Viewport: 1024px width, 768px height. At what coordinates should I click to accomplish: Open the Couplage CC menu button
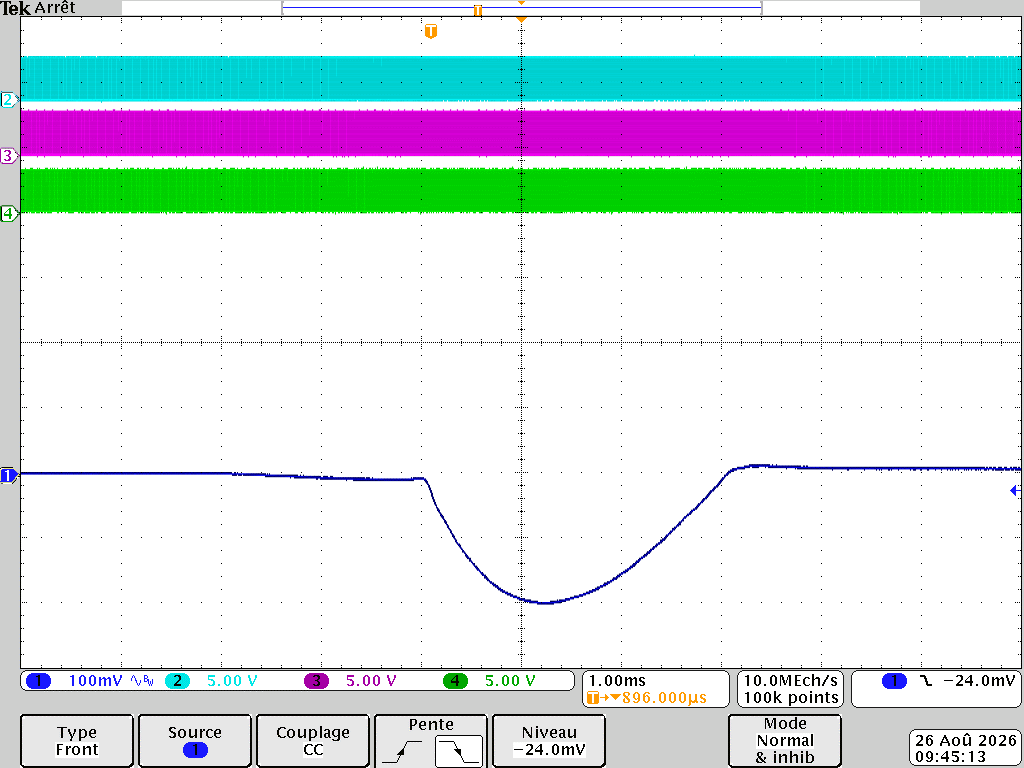tap(313, 741)
